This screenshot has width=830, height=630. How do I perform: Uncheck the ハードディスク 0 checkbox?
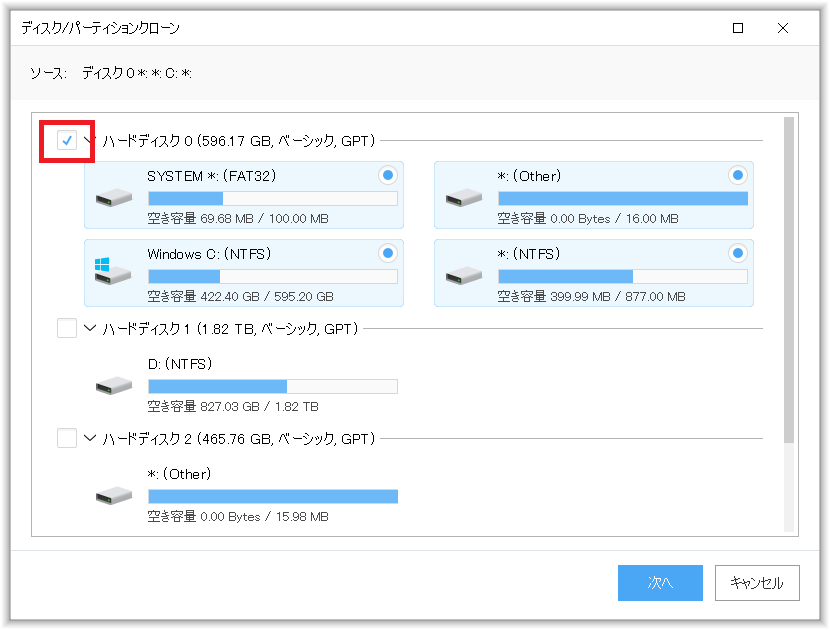pos(67,140)
